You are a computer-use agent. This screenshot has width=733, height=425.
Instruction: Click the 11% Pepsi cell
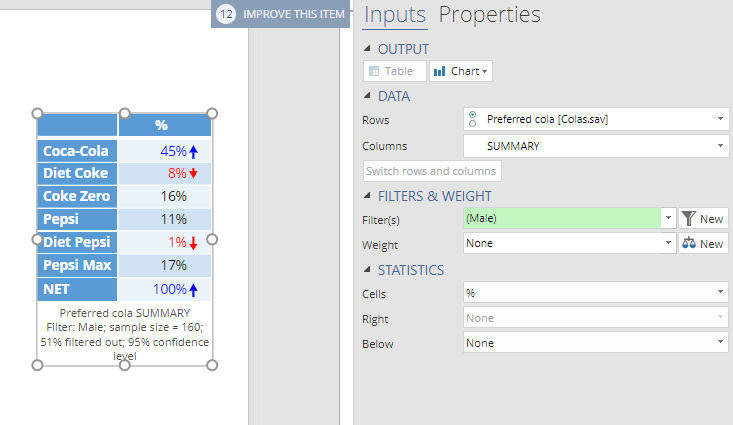click(x=165, y=219)
